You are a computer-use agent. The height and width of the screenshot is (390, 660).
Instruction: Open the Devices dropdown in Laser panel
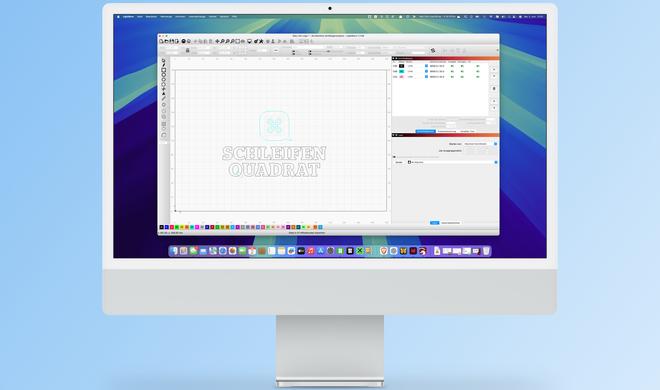452,162
